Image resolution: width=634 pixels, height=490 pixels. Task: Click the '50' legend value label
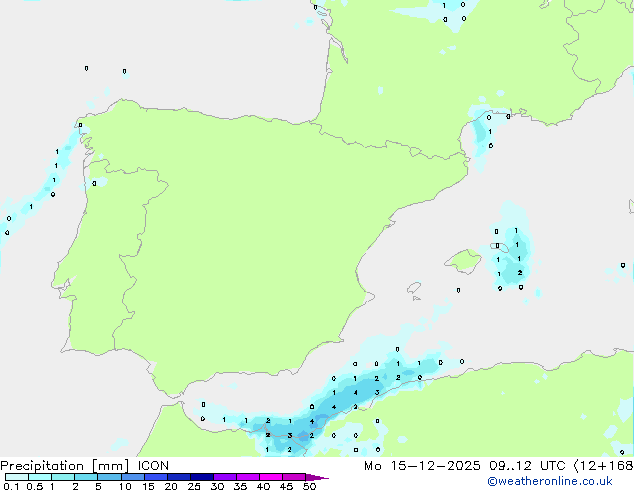tap(309, 486)
